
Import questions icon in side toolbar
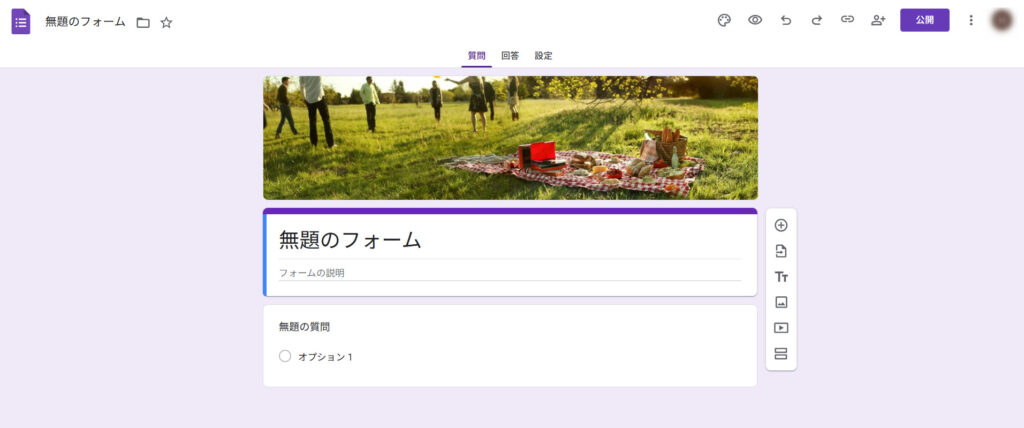click(x=781, y=251)
